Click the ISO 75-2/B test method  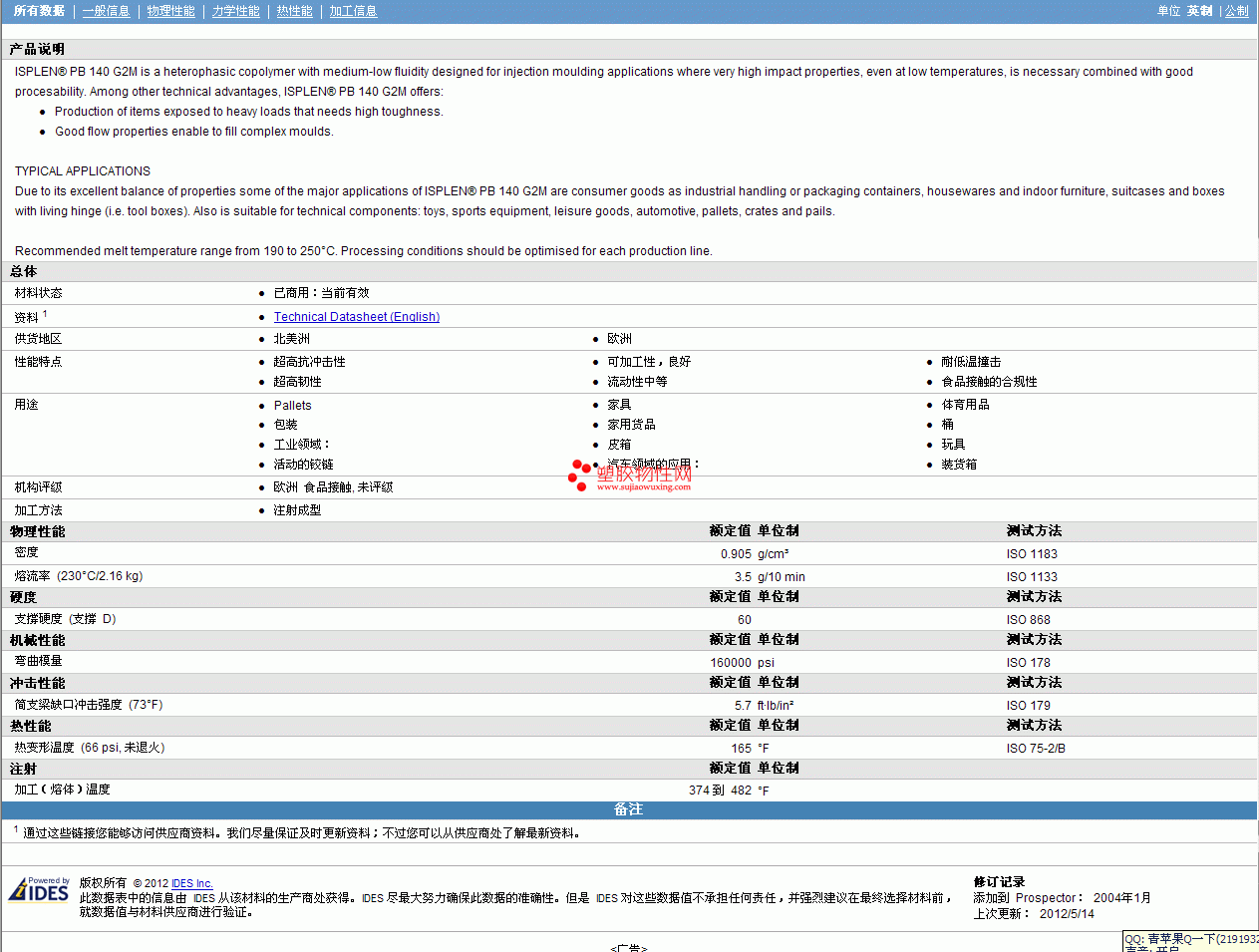click(1036, 749)
